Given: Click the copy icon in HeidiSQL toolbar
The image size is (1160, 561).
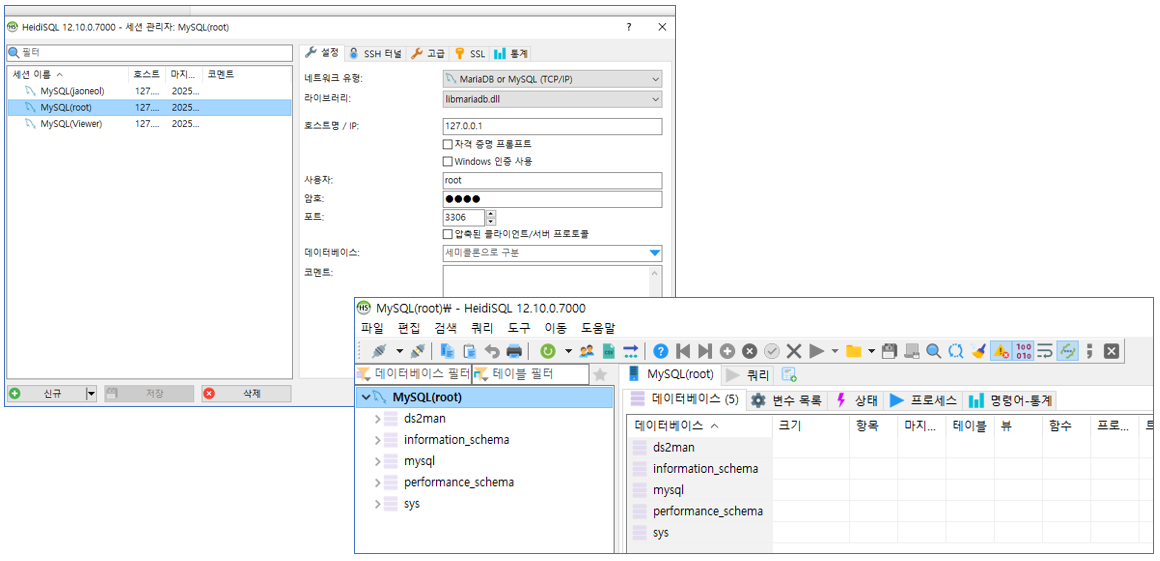Looking at the screenshot, I should pos(448,351).
